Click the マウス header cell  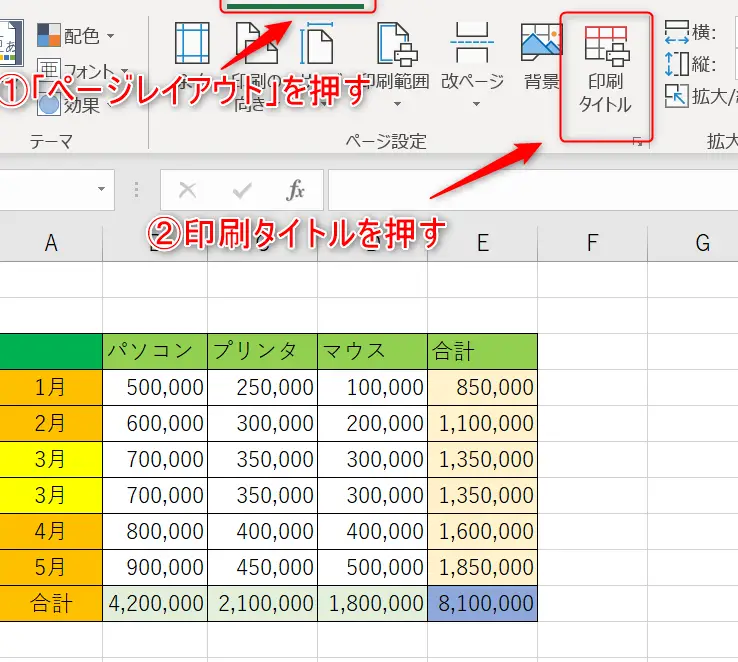372,351
